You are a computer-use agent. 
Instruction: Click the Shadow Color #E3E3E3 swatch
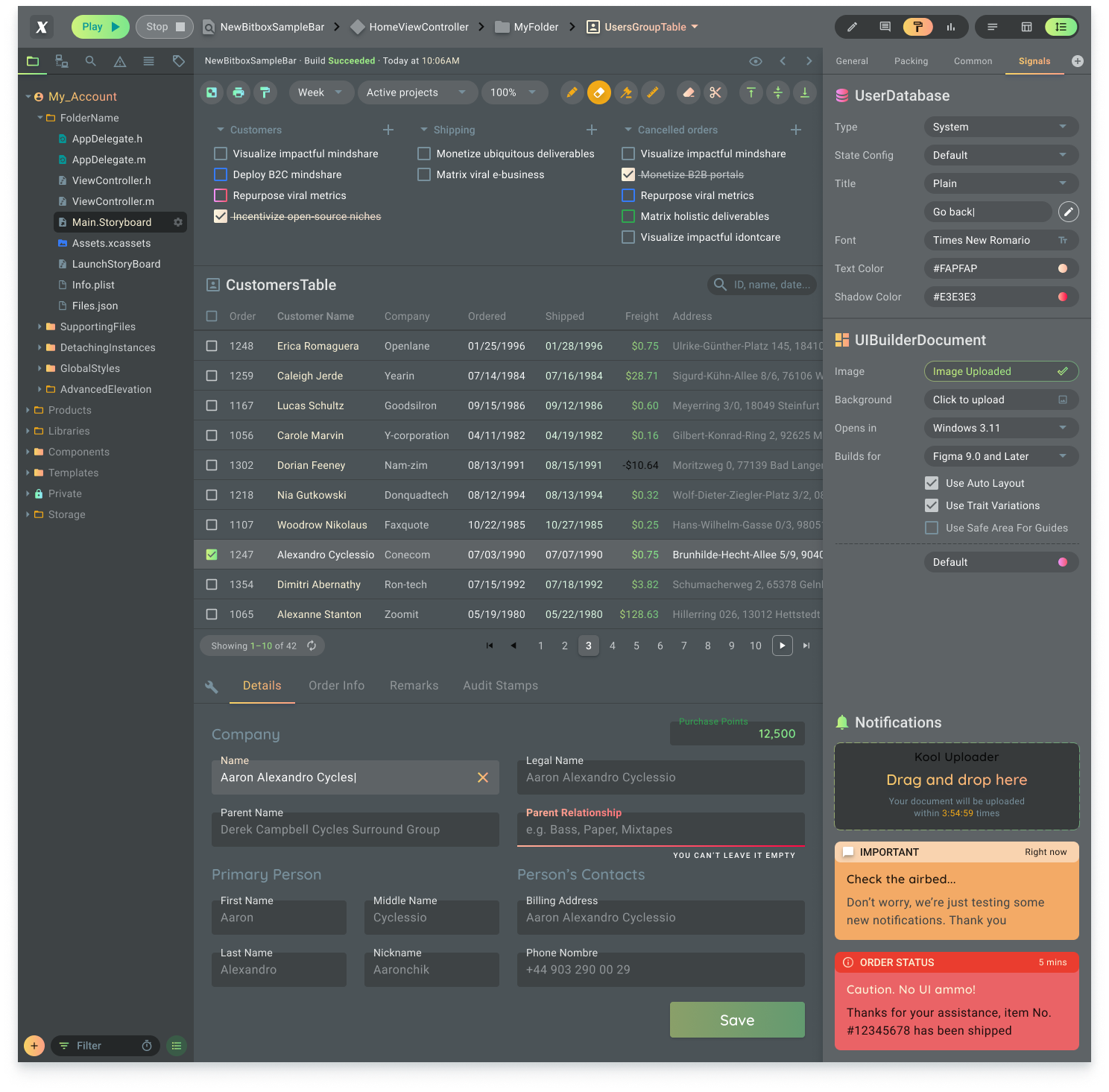click(1063, 297)
